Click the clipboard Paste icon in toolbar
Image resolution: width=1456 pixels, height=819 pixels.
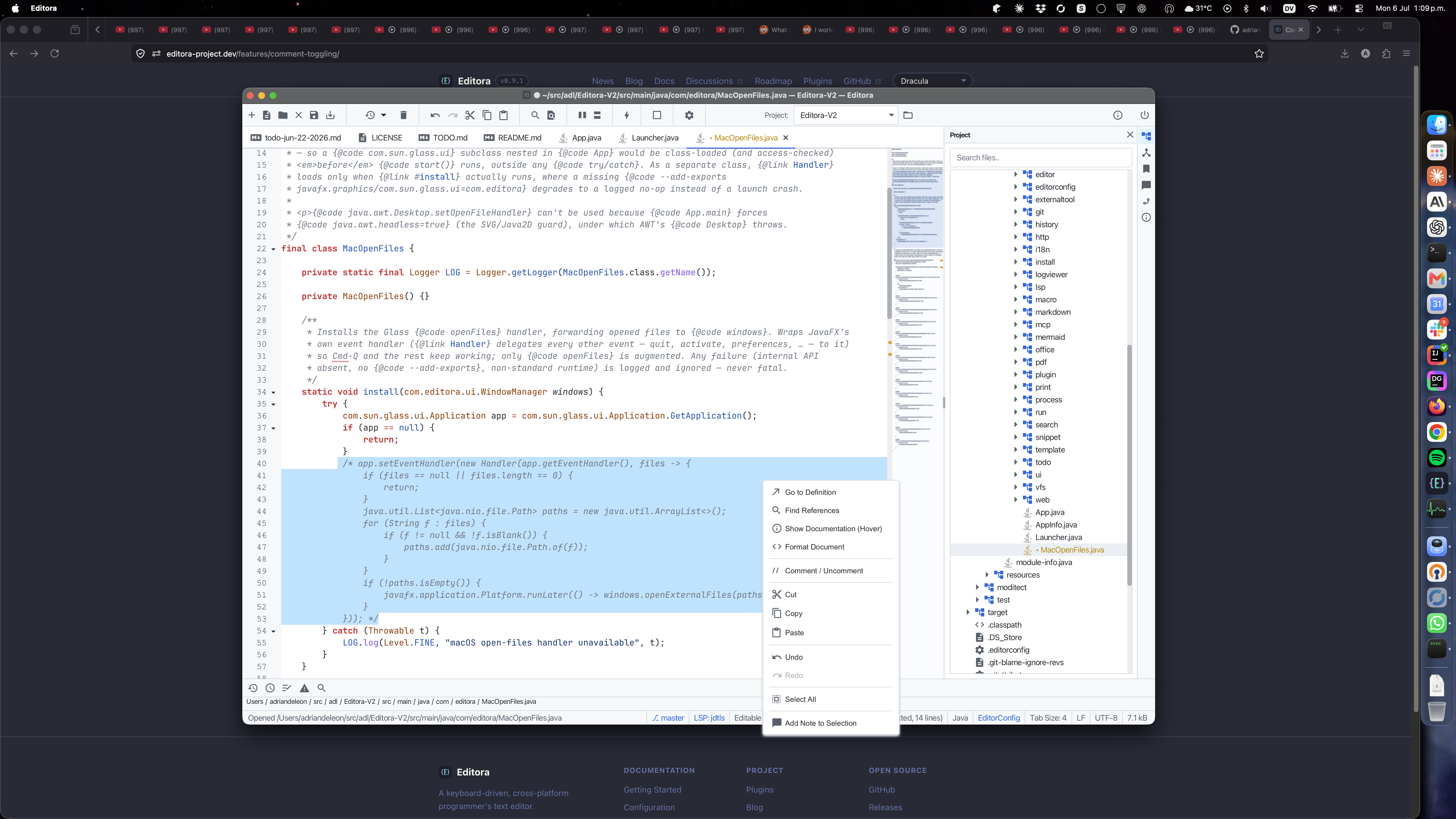(504, 115)
